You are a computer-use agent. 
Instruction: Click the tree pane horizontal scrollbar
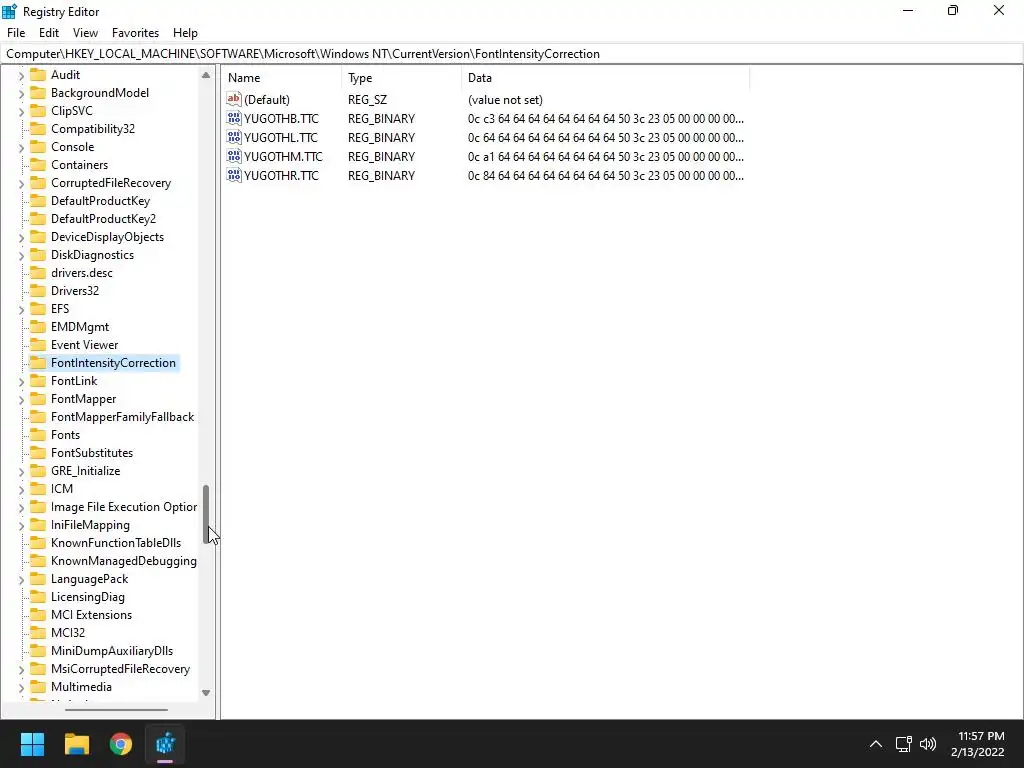pyautogui.click(x=116, y=709)
